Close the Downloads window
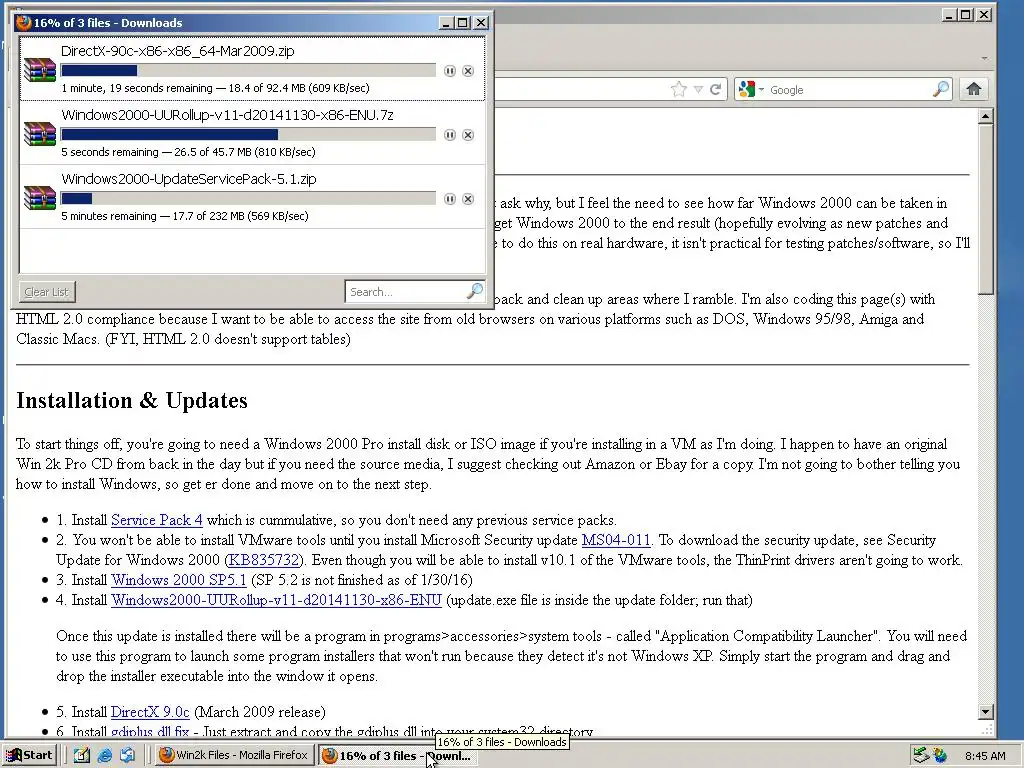Screen dimensions: 1024x768 point(481,23)
